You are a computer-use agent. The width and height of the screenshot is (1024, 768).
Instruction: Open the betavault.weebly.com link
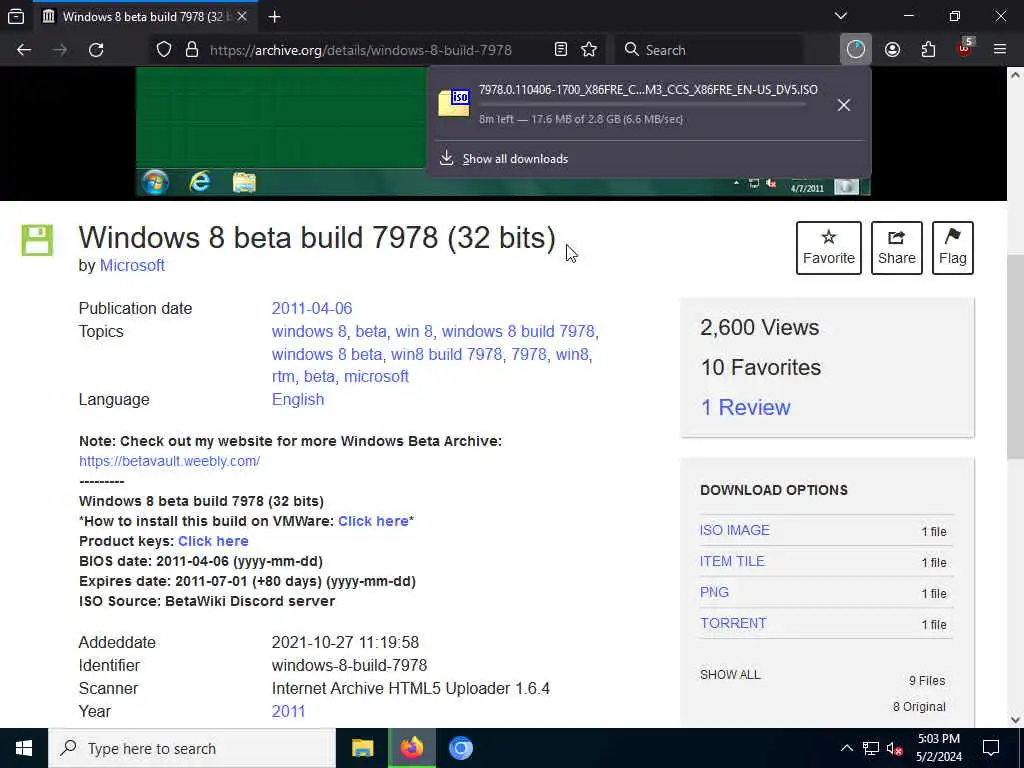coord(169,461)
